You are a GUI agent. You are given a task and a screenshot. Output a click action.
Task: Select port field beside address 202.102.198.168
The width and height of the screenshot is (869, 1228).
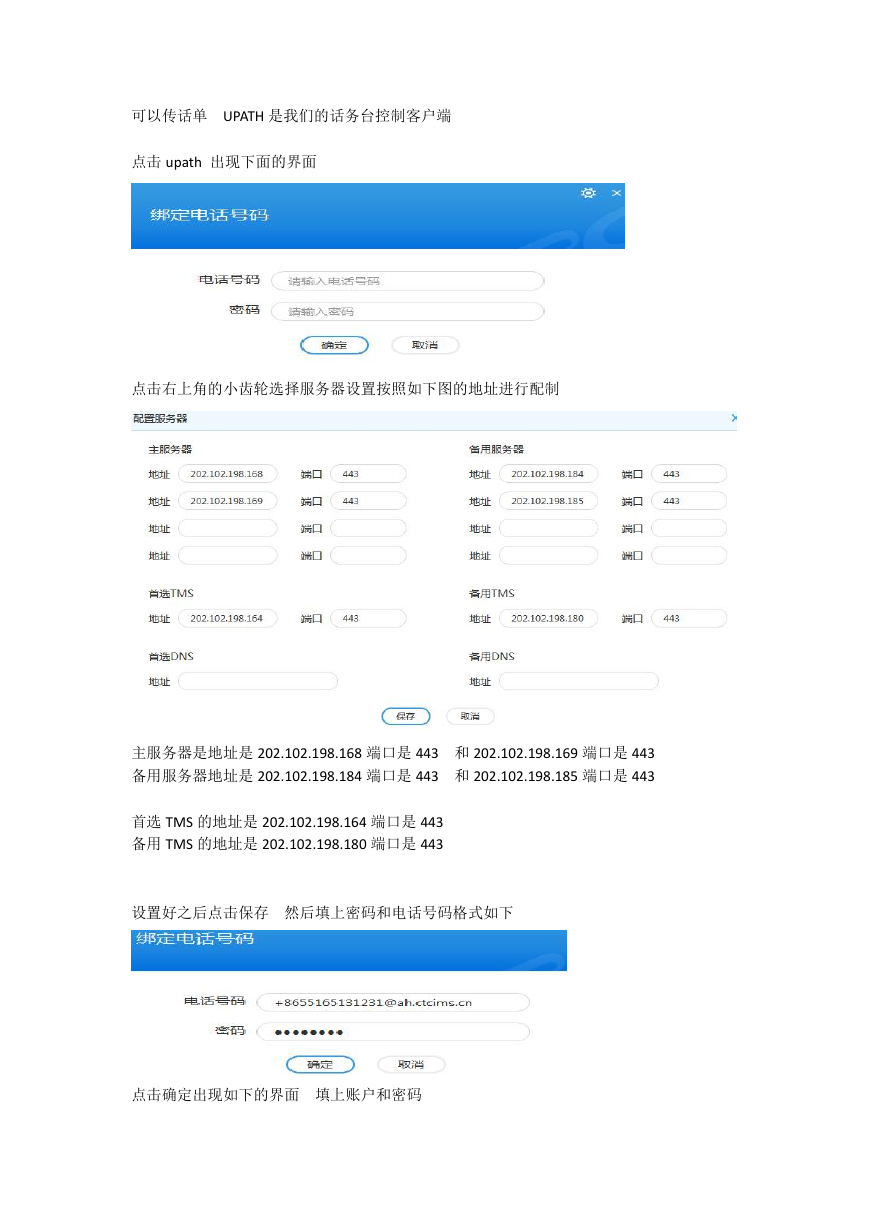(368, 474)
